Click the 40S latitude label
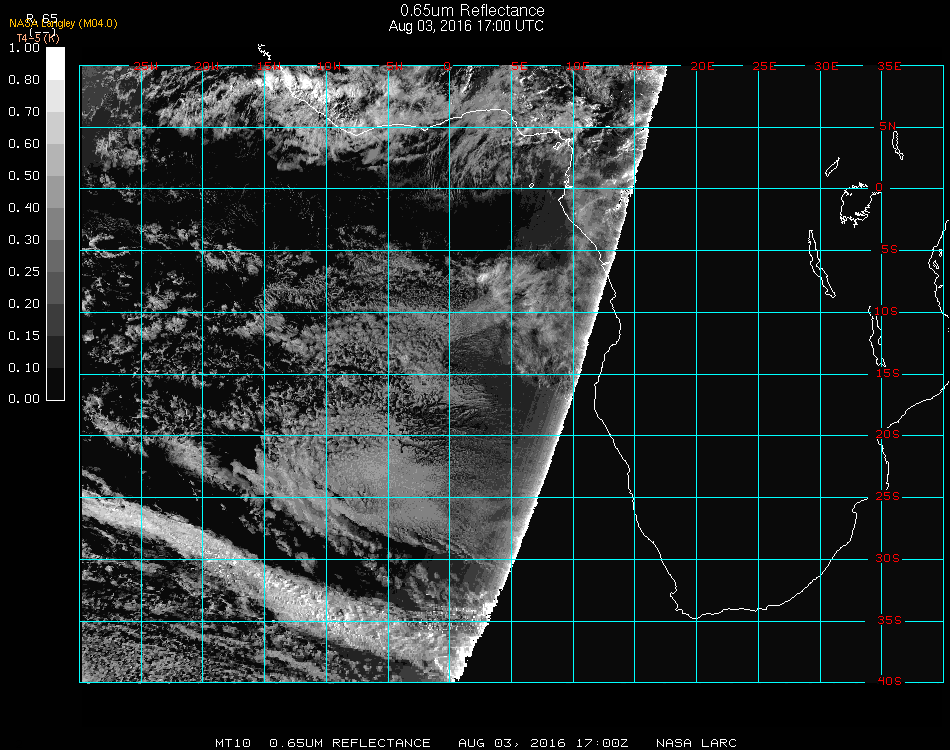 click(889, 682)
